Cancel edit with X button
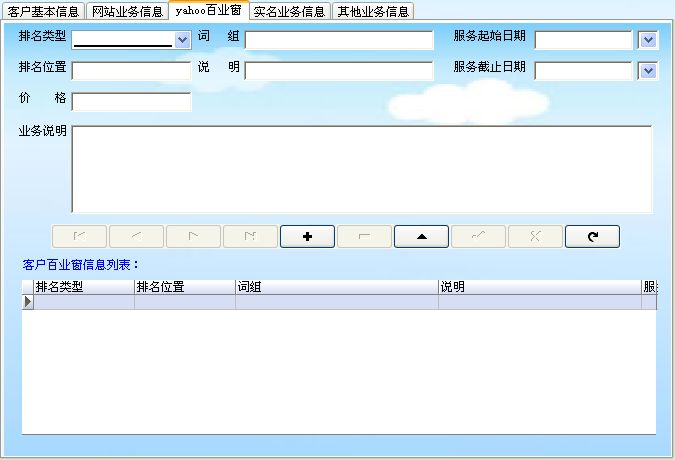The height and width of the screenshot is (460, 675). tap(535, 236)
